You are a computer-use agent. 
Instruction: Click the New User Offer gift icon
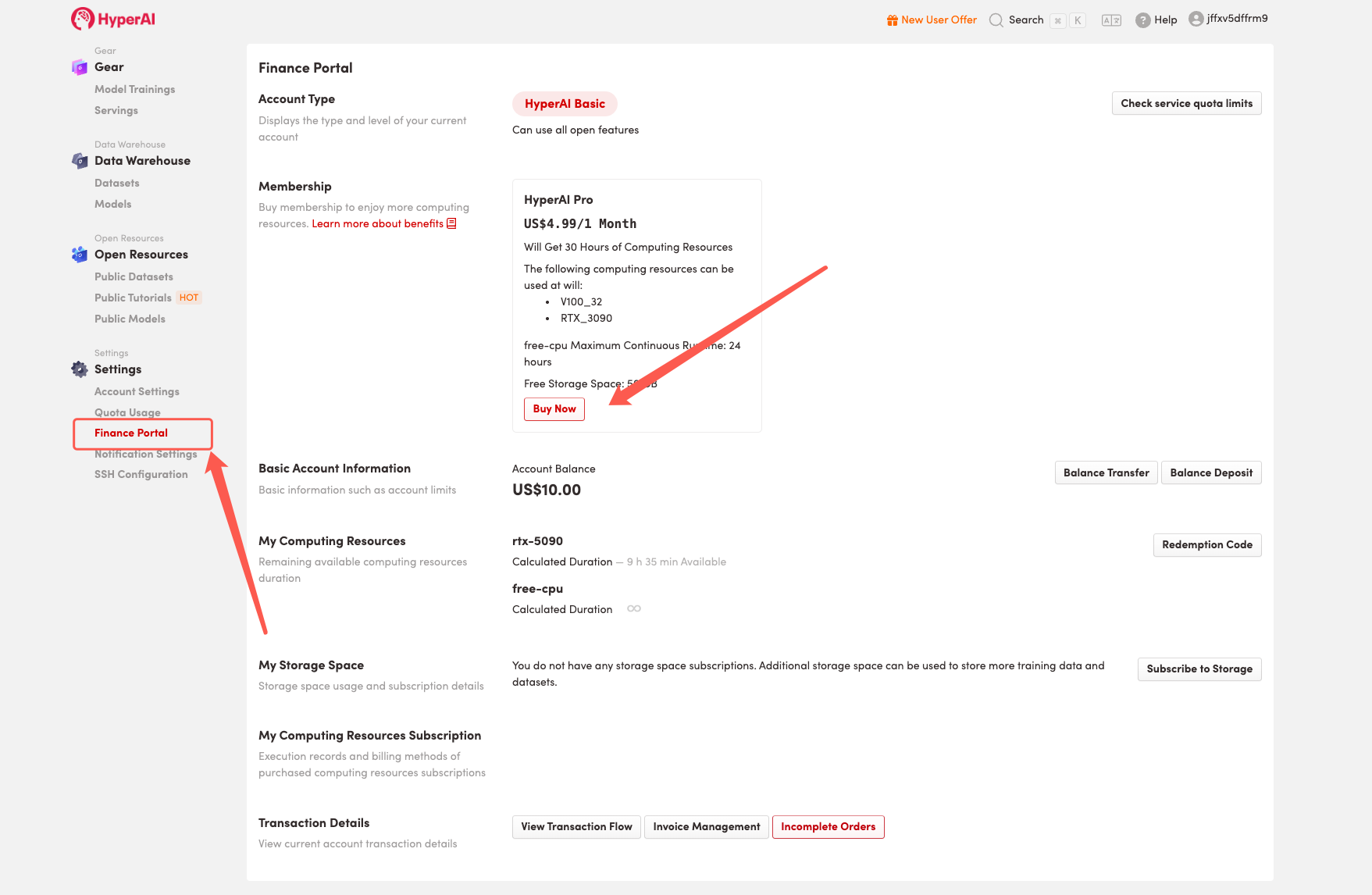click(x=892, y=20)
